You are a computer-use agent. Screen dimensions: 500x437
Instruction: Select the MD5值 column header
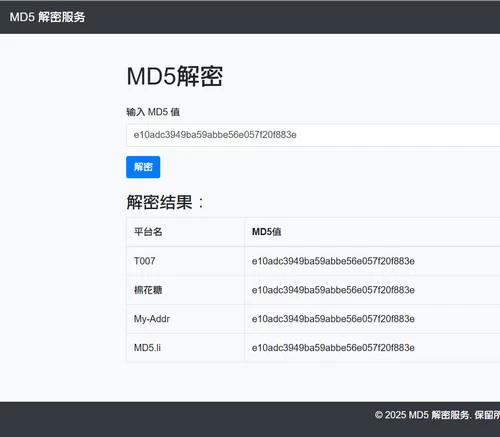click(267, 232)
